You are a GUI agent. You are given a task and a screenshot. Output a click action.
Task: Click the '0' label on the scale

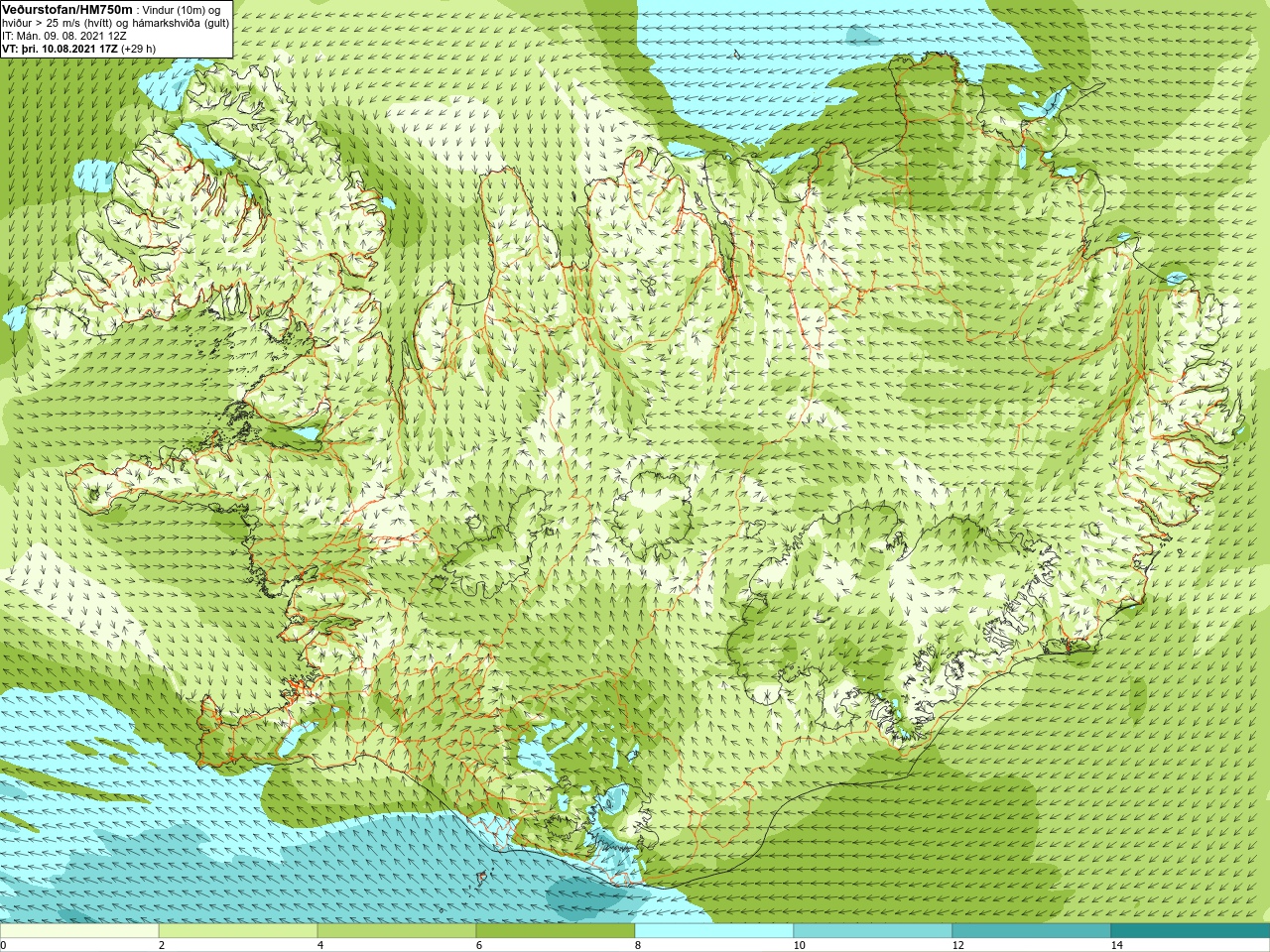point(3,945)
